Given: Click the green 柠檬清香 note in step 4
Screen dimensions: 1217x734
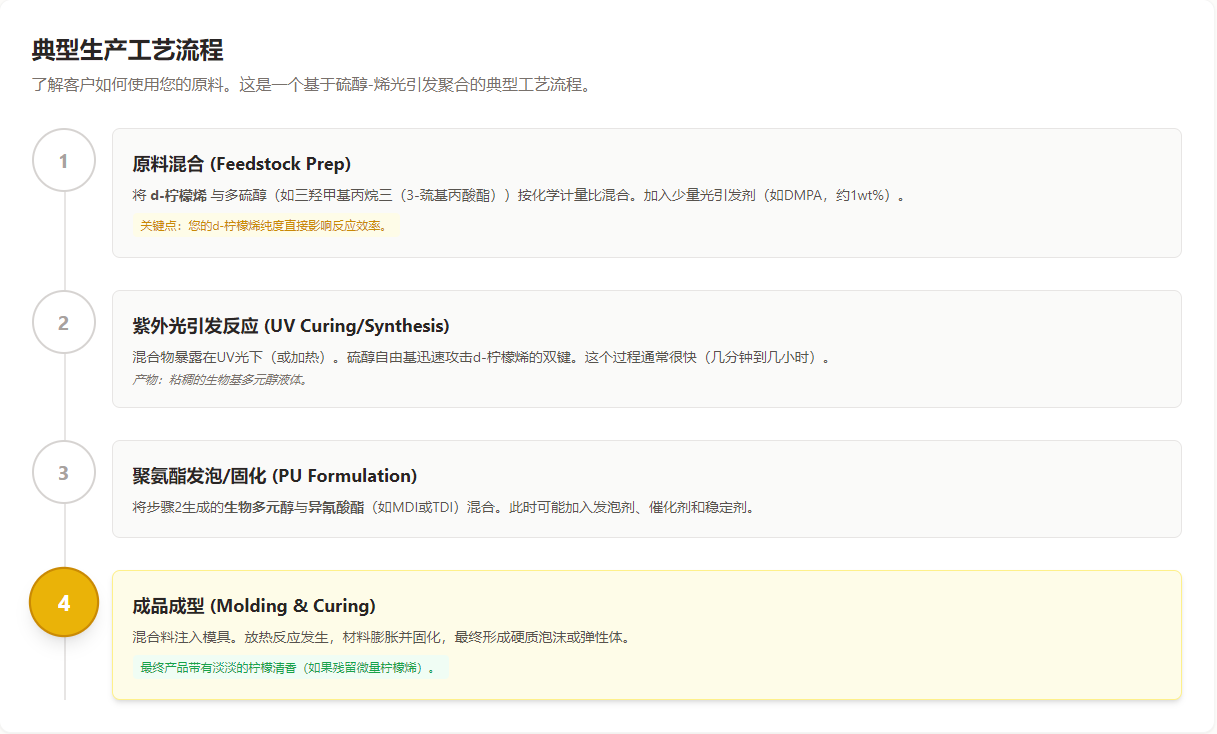Looking at the screenshot, I should (x=288, y=668).
